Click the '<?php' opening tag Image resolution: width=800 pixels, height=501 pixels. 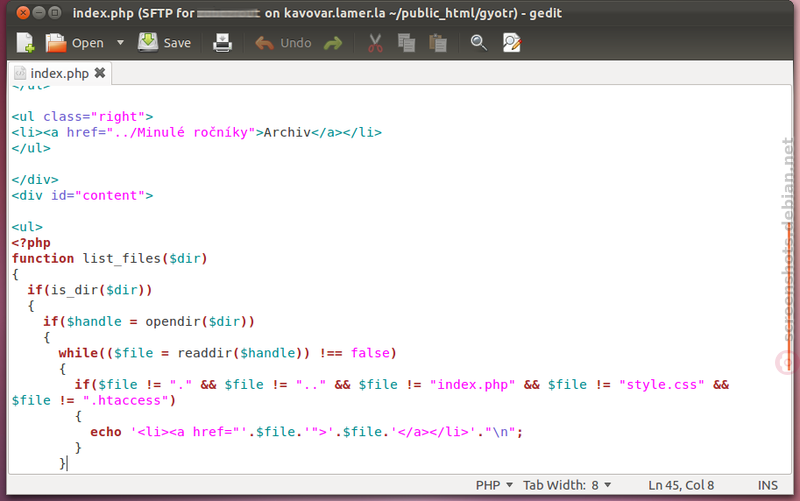click(31, 243)
